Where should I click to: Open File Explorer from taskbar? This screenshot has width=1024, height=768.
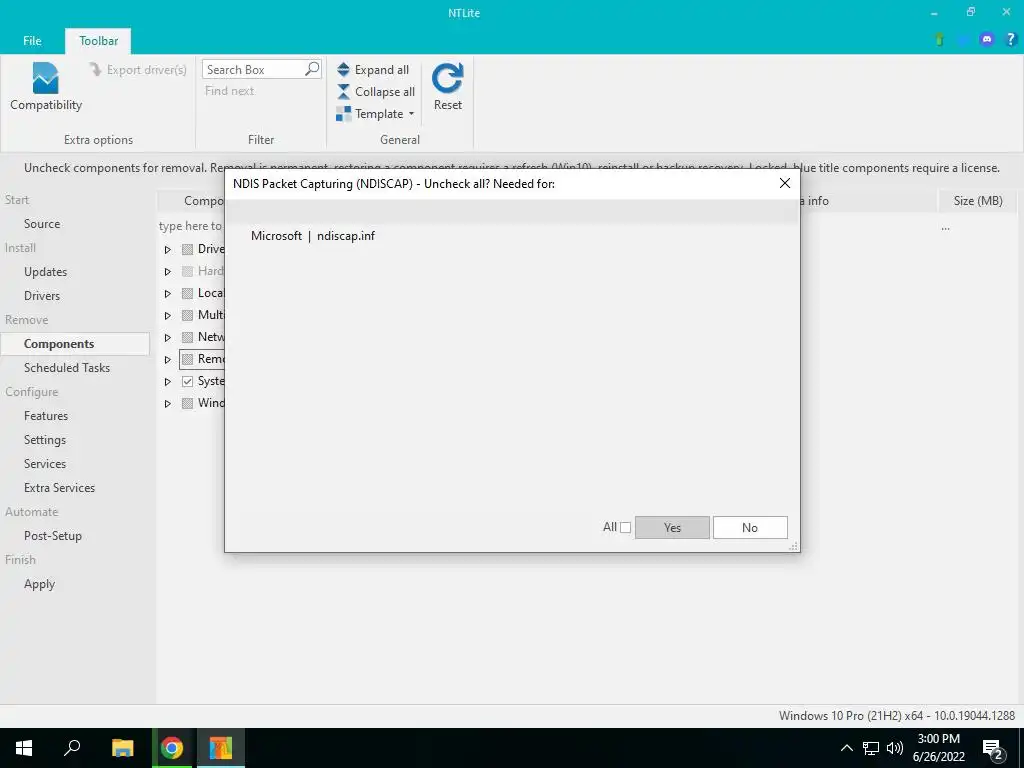click(x=122, y=748)
